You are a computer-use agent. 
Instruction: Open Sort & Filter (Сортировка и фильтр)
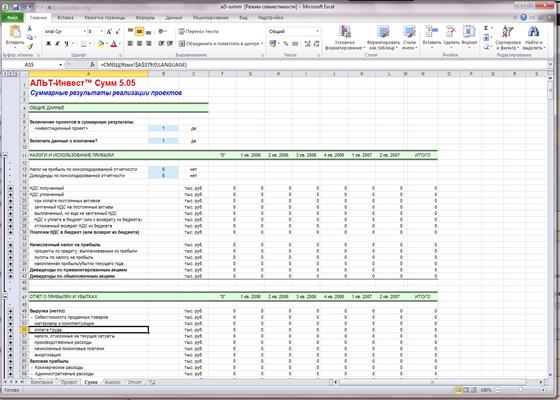point(508,38)
